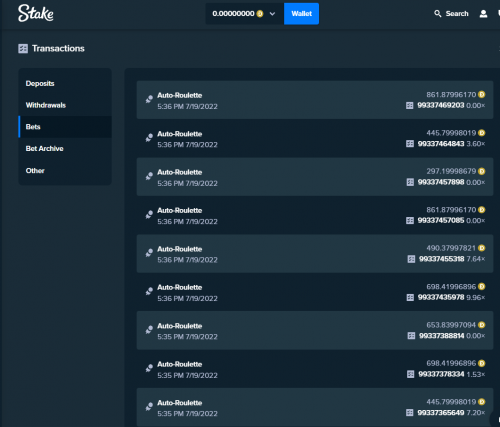Click coin icon next to 297.19998679

coord(482,171)
